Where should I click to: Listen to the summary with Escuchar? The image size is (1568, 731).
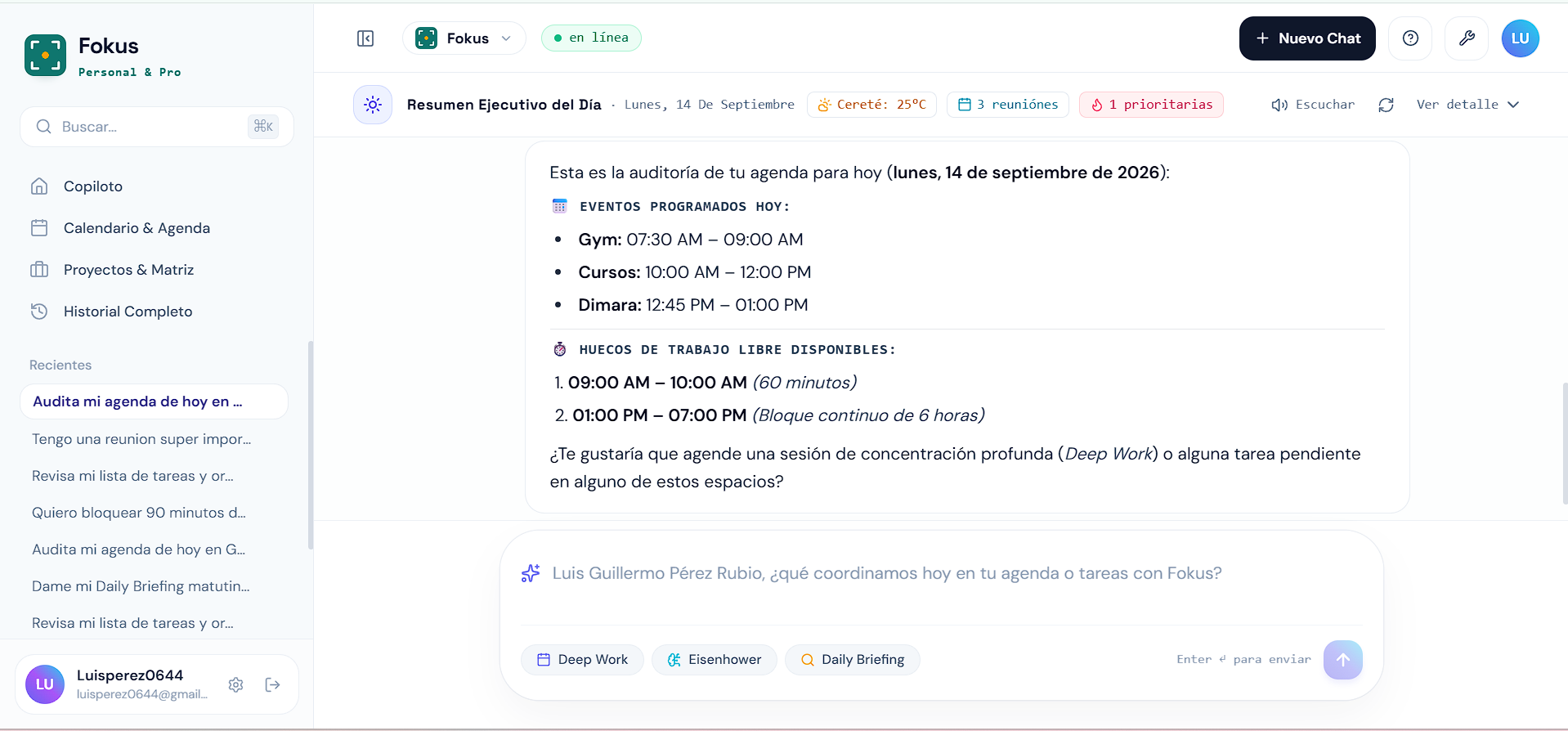tap(1313, 105)
